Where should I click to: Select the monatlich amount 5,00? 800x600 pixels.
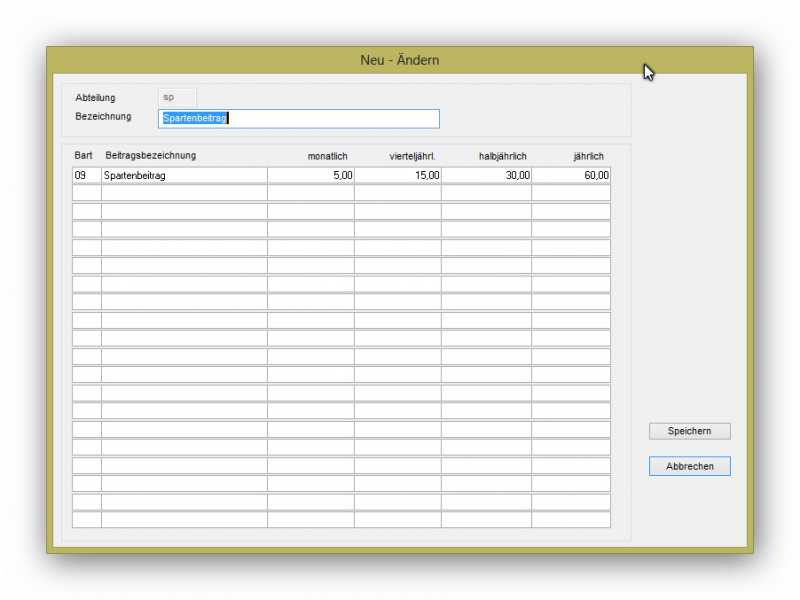click(x=310, y=175)
